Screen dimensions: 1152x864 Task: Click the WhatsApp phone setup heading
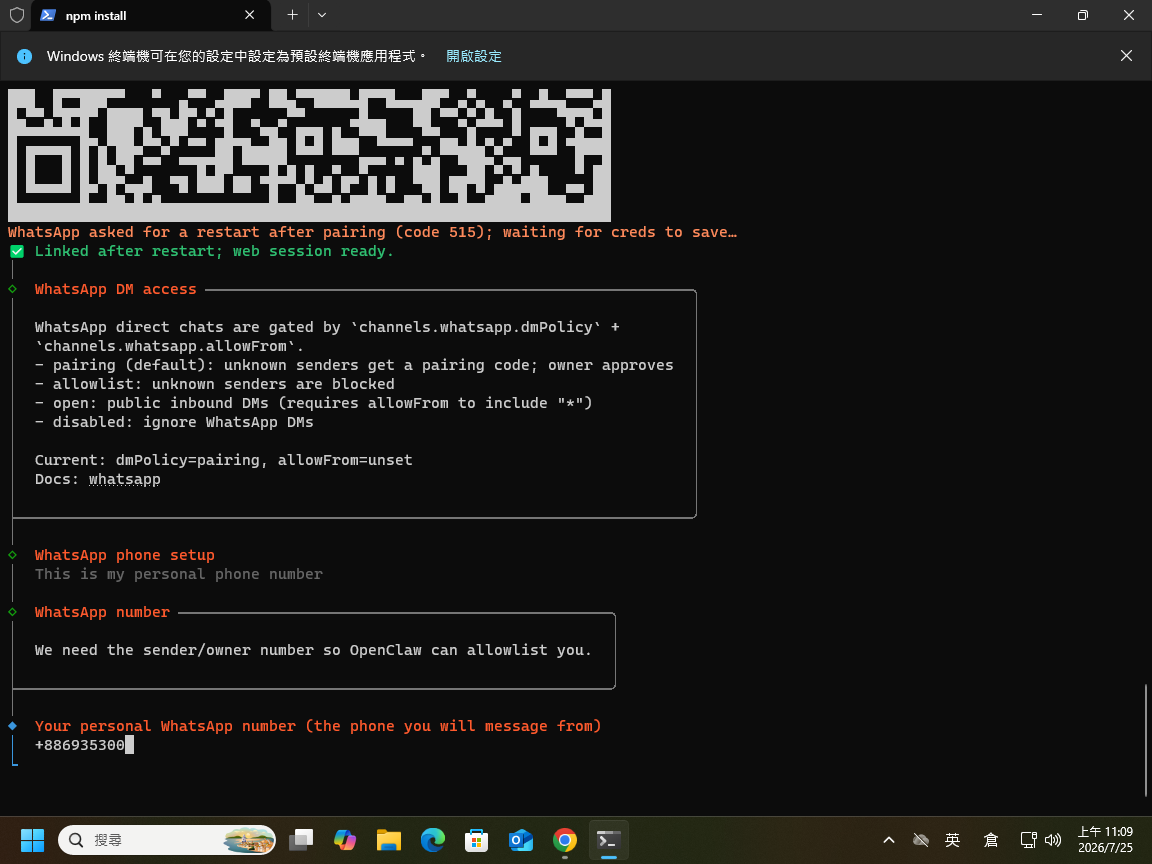click(x=124, y=555)
